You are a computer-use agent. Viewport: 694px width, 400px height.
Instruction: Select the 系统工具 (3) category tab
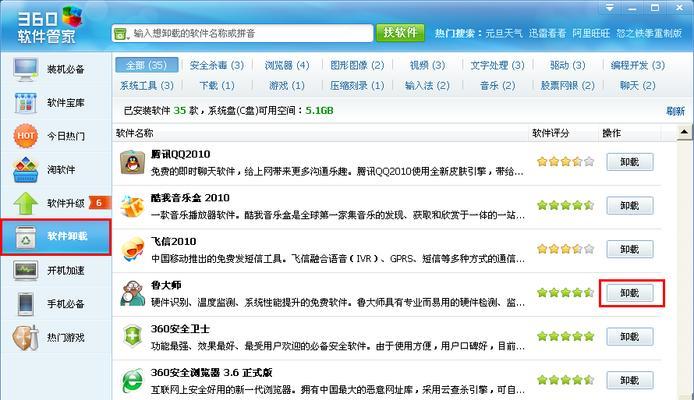(147, 85)
